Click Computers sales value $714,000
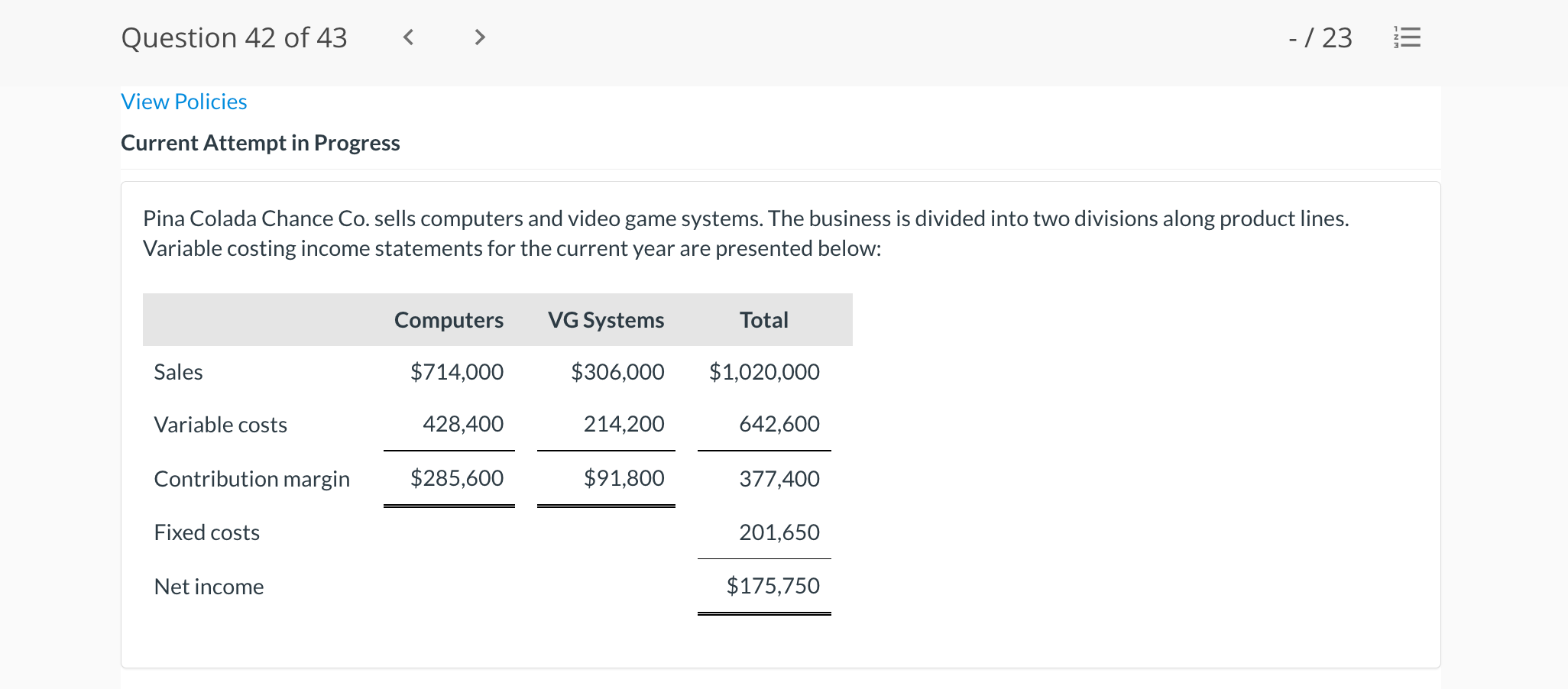Screen dimensions: 1568x689 pos(457,372)
